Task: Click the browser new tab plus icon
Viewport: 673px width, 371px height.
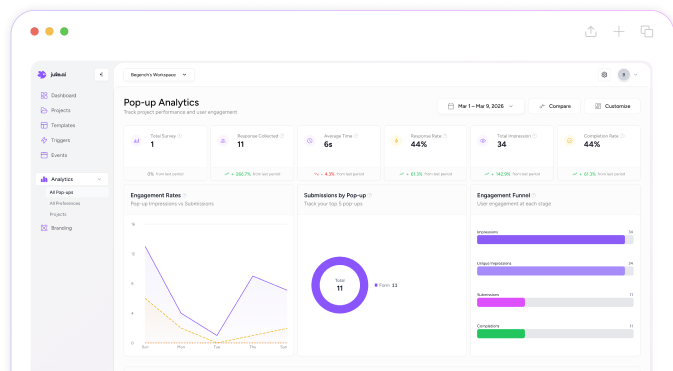Action: coord(619,31)
